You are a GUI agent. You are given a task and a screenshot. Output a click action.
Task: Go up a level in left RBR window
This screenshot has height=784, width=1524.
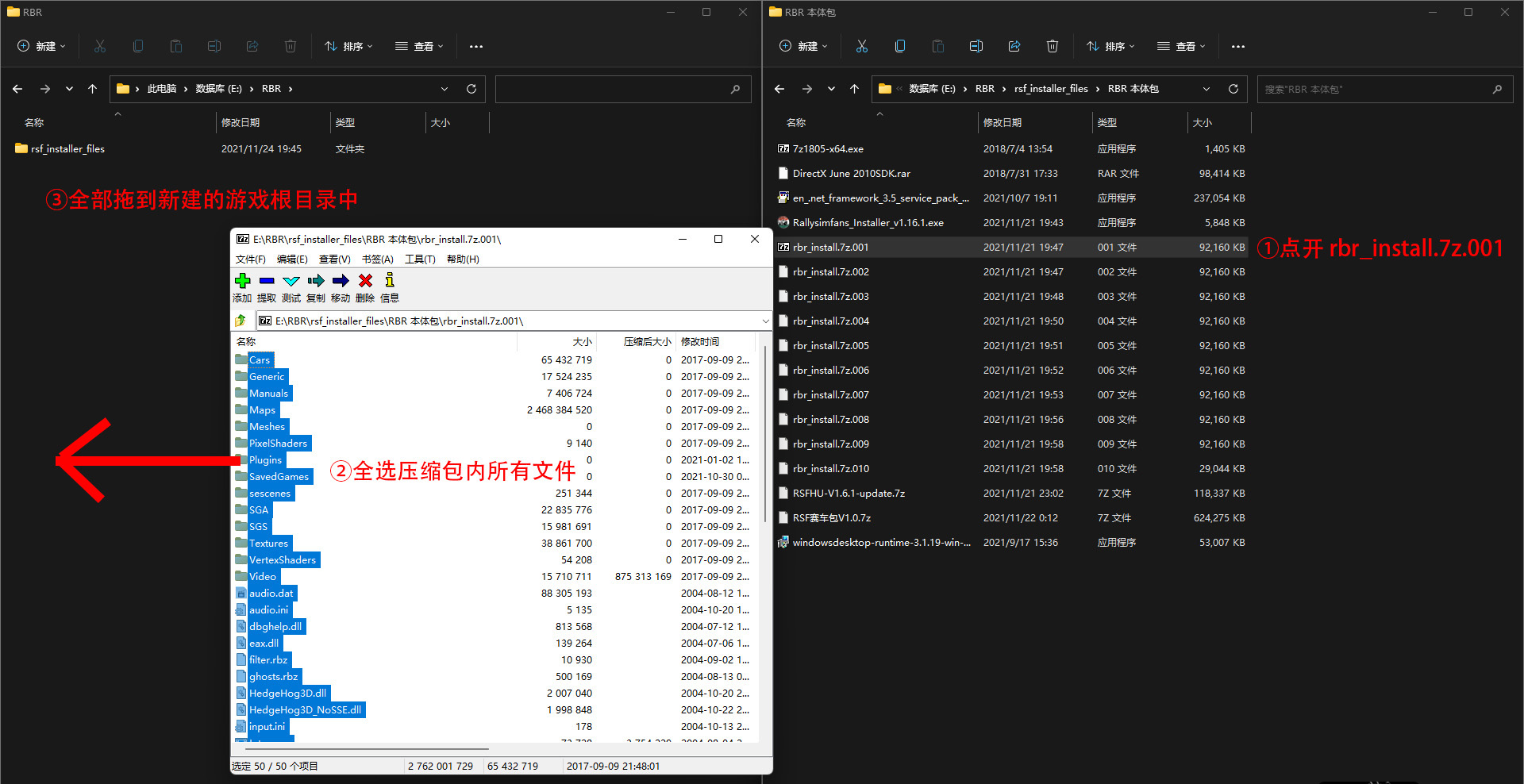coord(92,89)
